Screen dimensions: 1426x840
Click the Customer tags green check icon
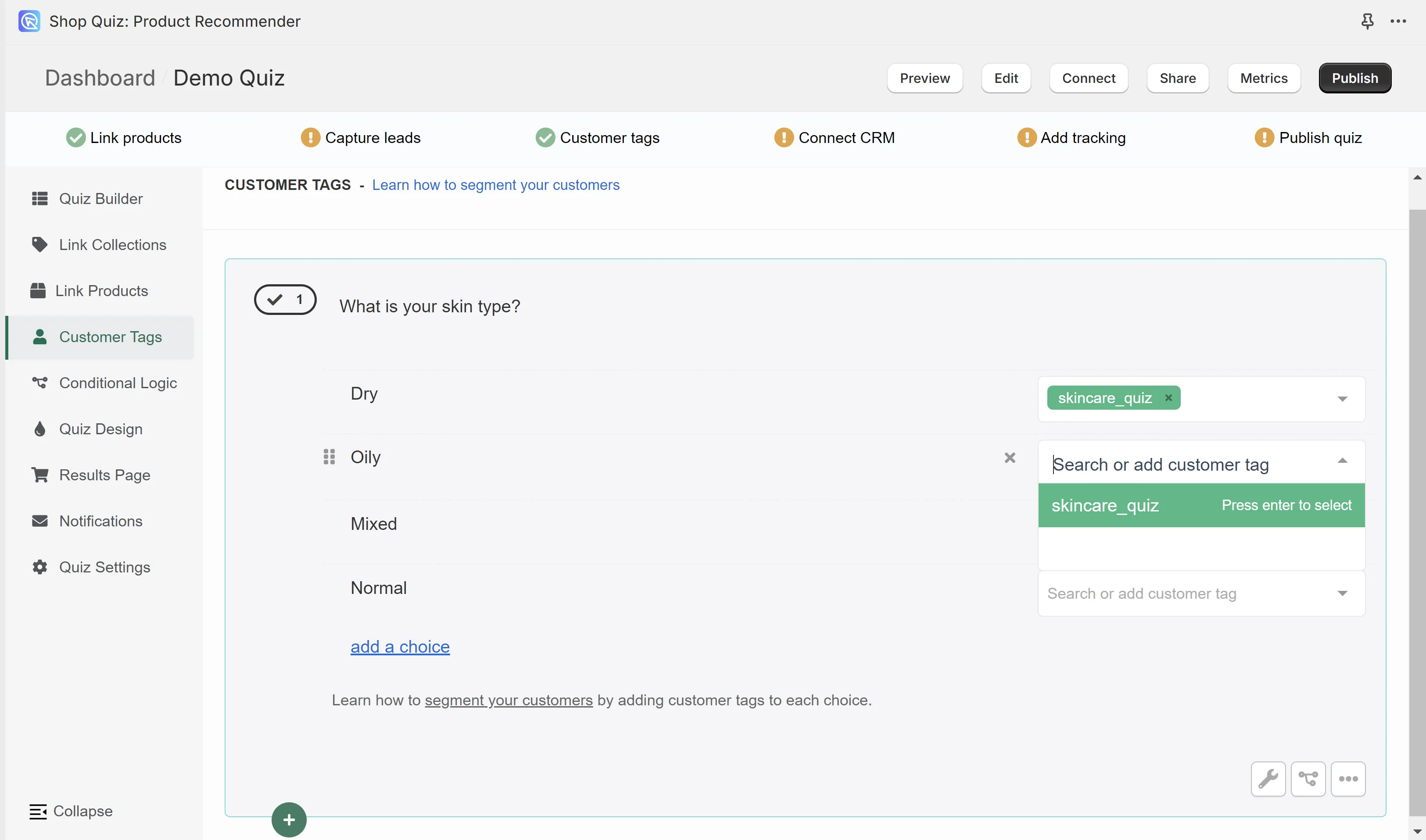coord(545,138)
